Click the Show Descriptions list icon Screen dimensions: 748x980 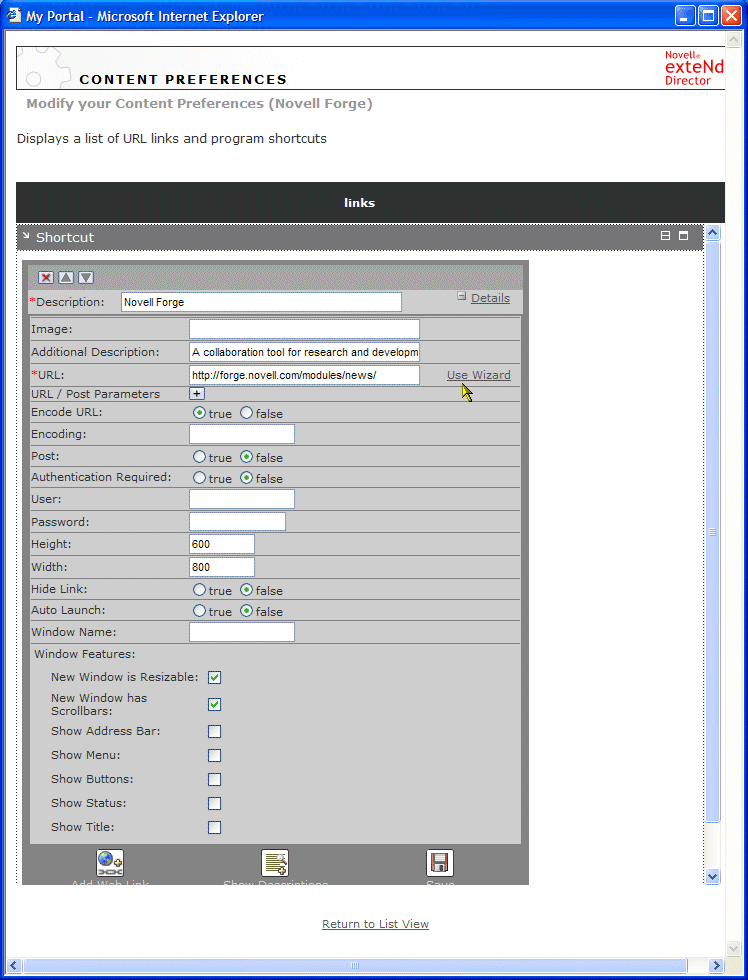(x=275, y=863)
